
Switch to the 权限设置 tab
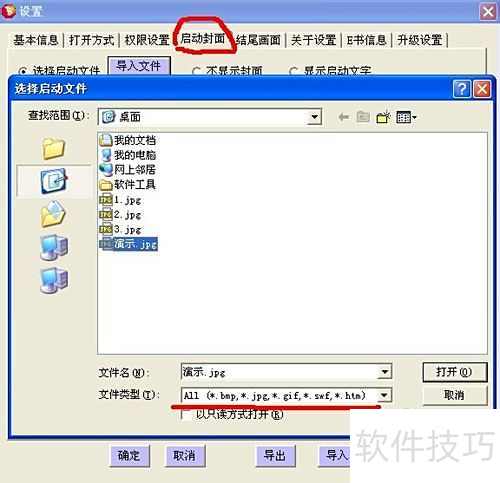(147, 40)
